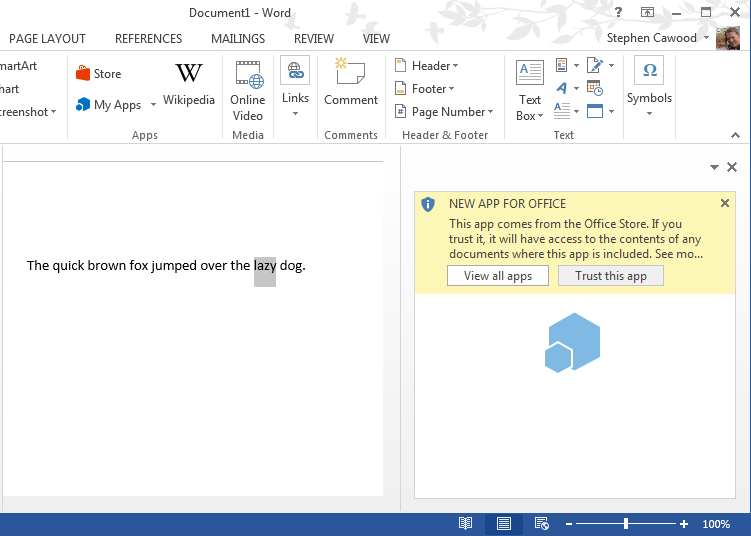
Task: Click the Signature Line icon
Action: [595, 65]
